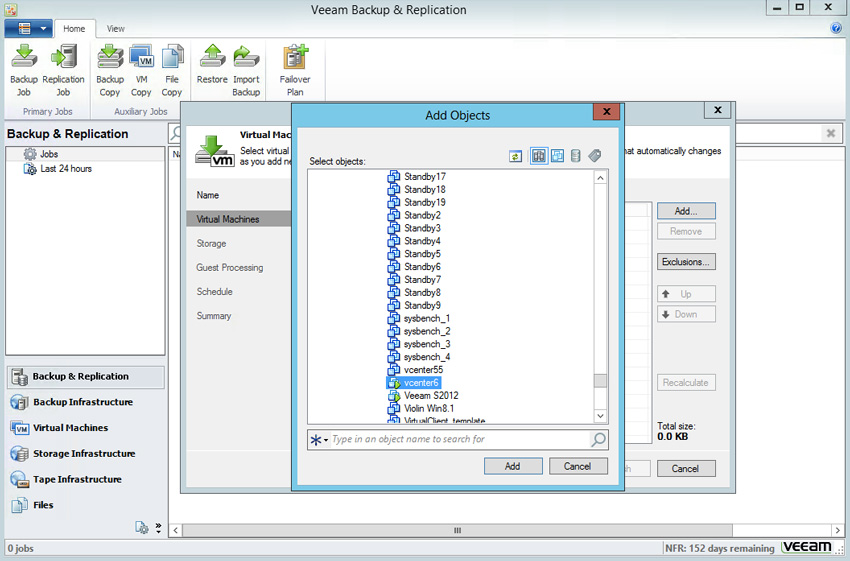Click Add... button in the wizard

(686, 211)
